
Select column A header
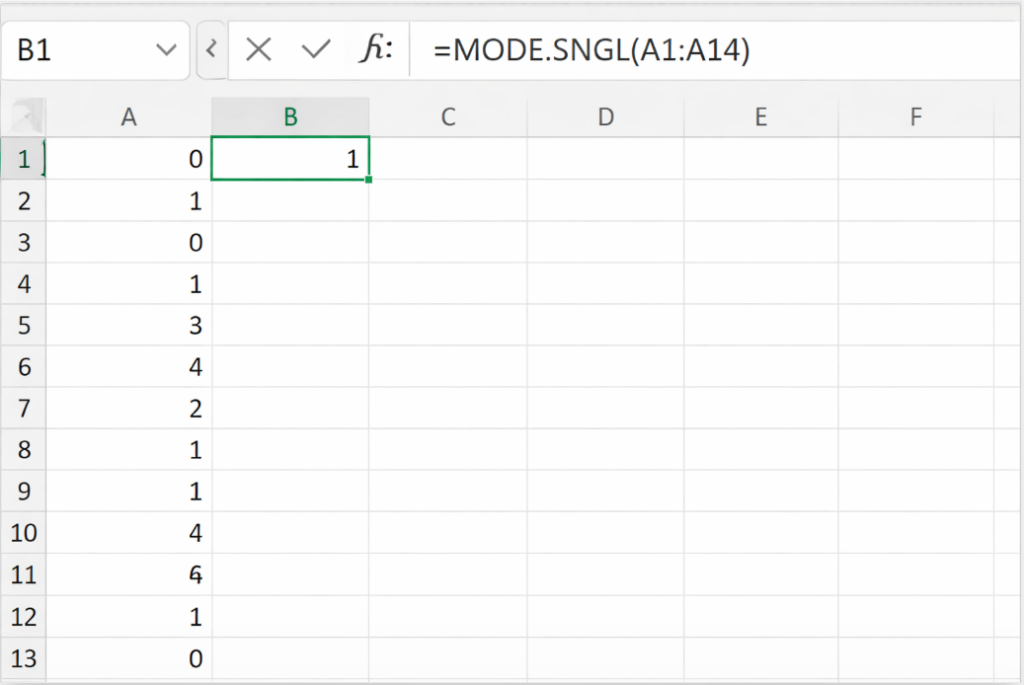click(129, 117)
